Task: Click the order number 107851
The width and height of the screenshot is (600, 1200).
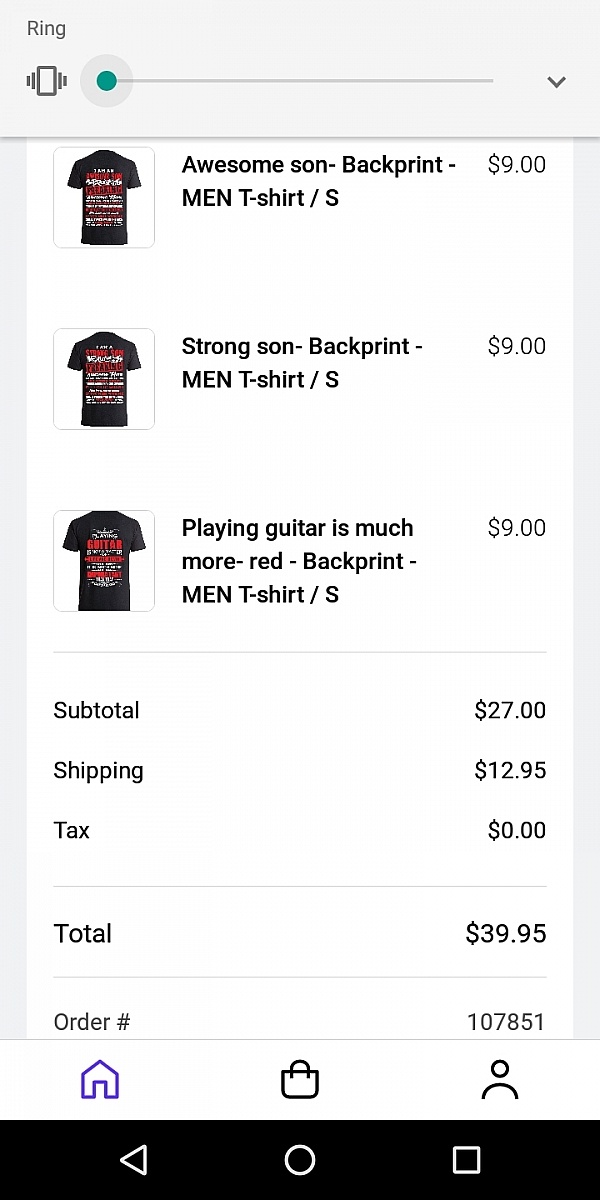Action: [x=506, y=1022]
